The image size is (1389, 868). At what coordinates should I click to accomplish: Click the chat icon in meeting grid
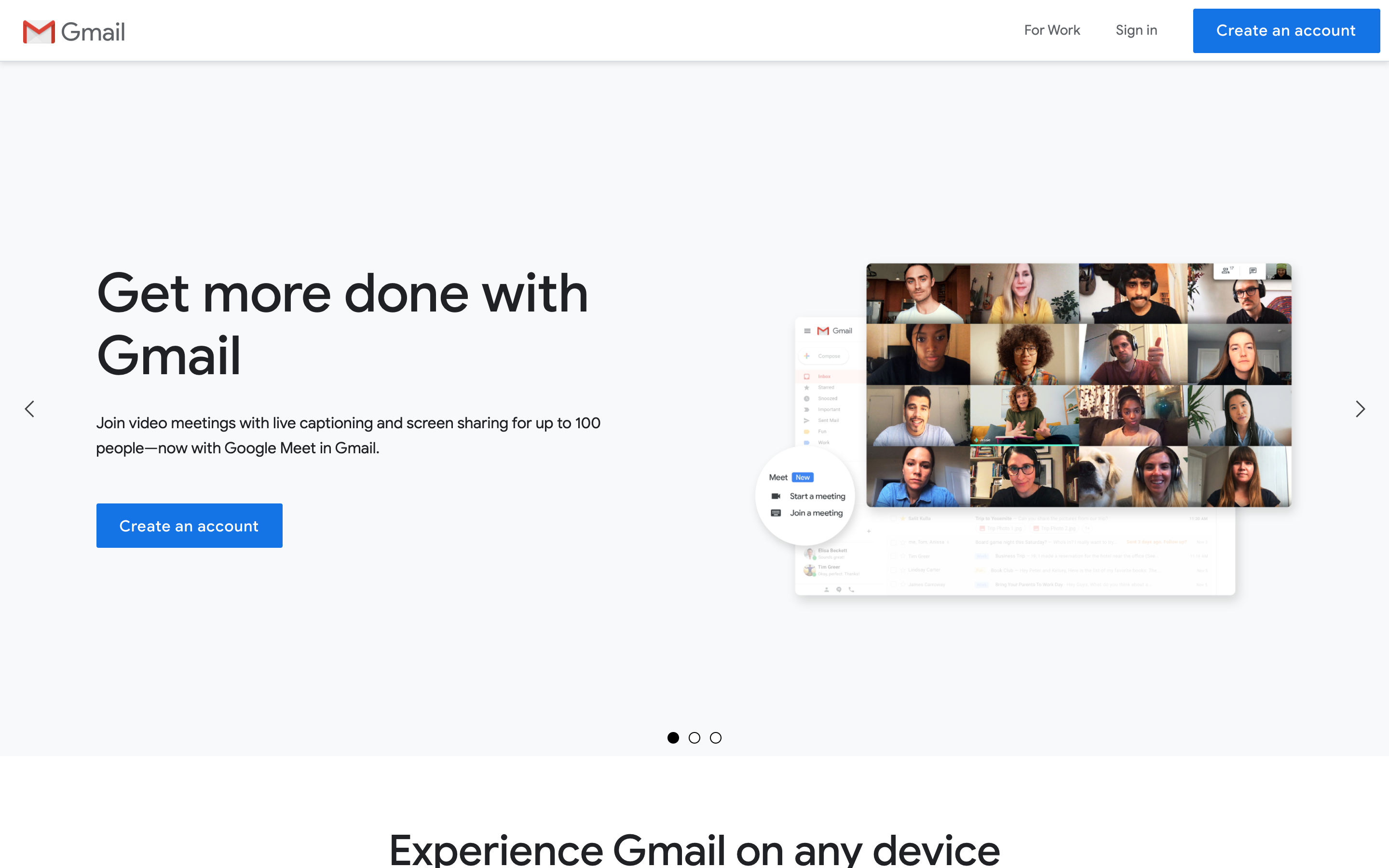1253,271
